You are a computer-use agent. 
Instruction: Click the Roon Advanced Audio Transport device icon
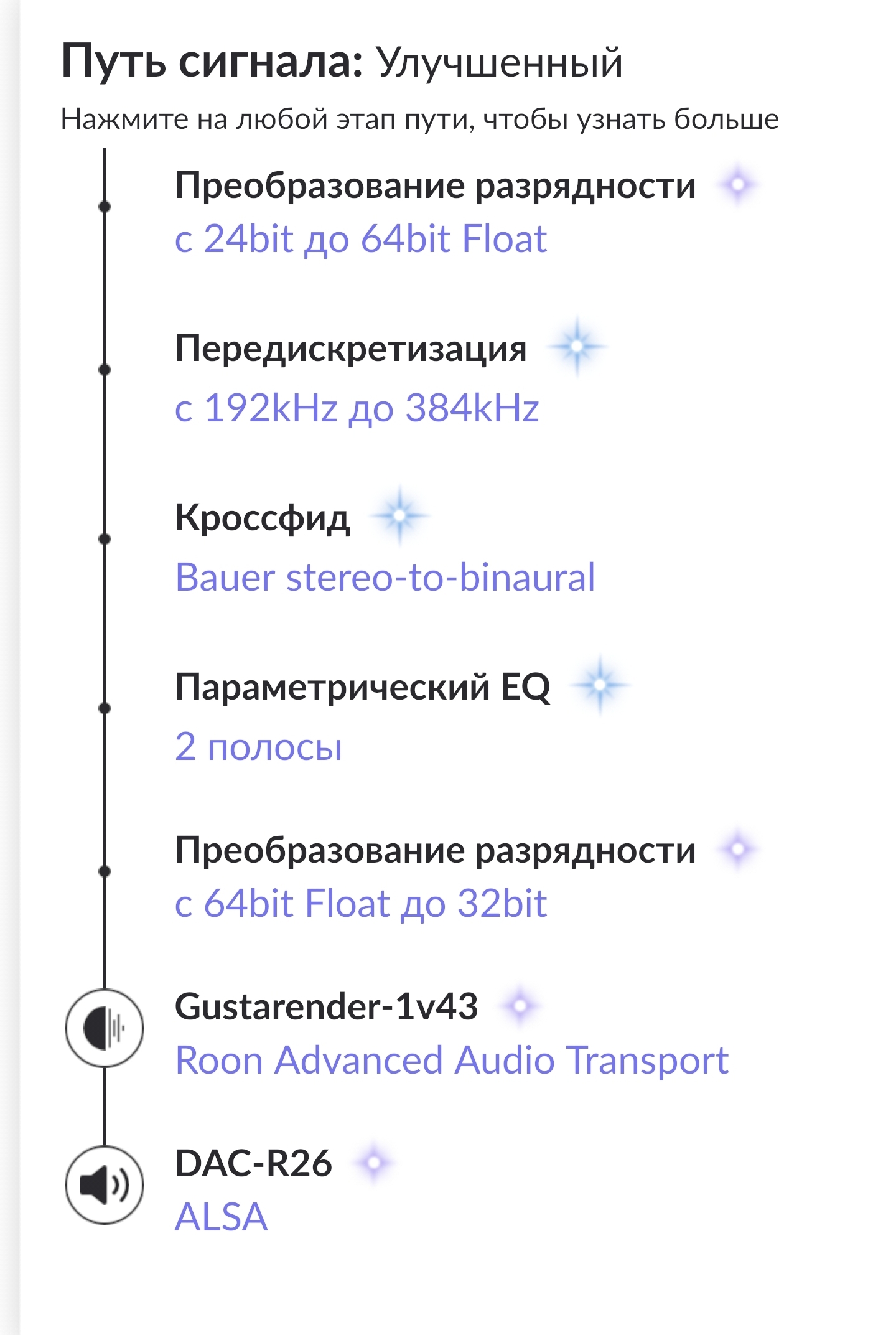105,1028
